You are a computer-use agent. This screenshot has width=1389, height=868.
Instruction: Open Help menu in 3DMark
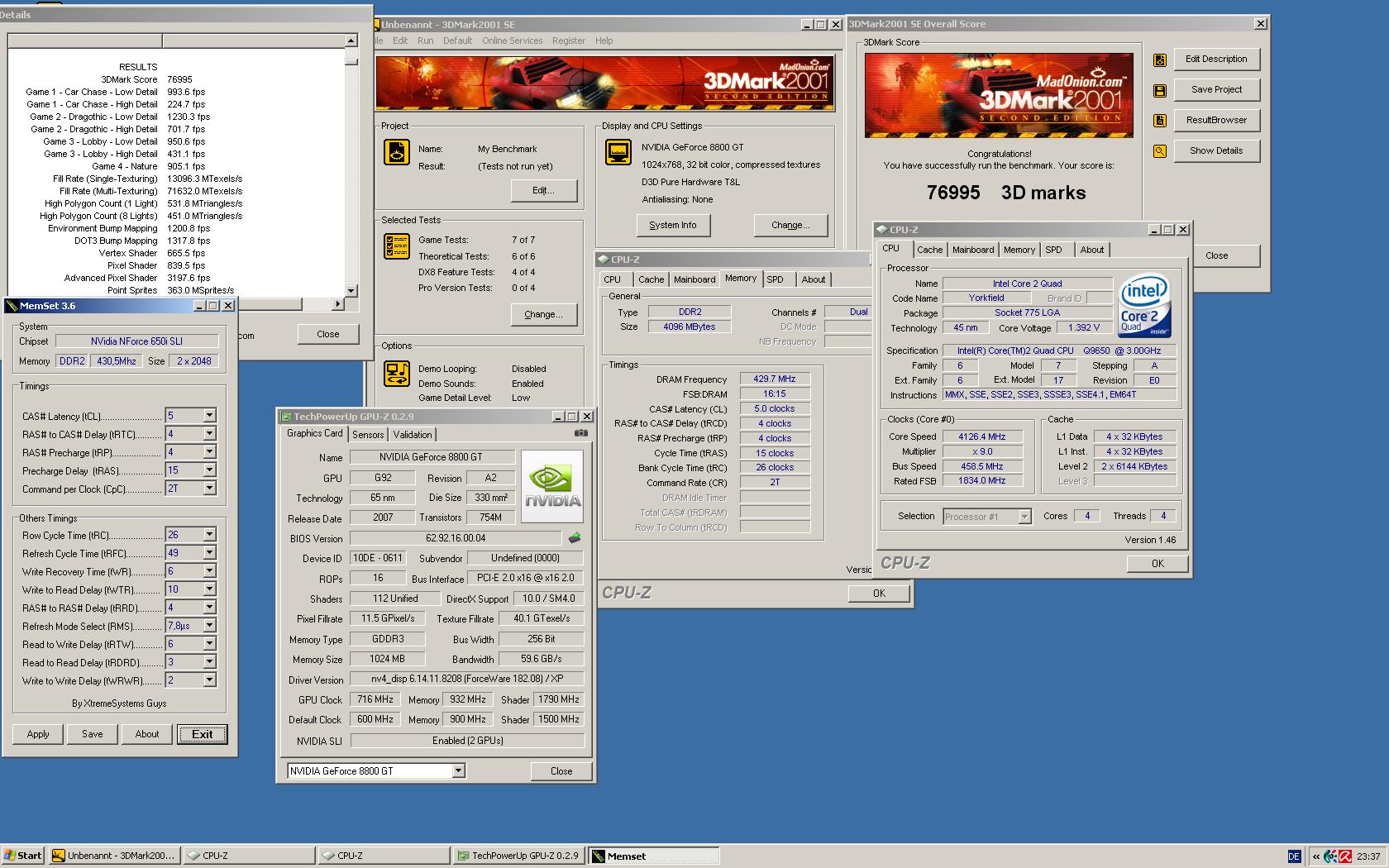click(x=604, y=41)
